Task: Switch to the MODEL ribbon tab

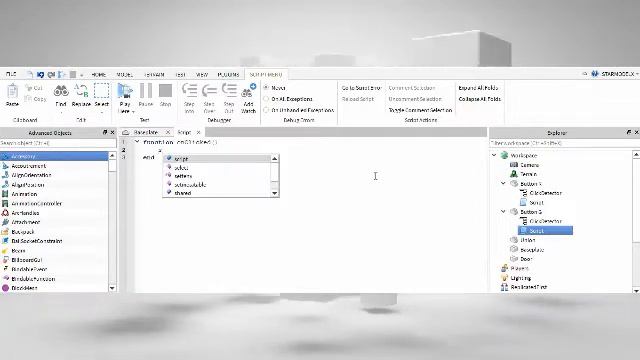Action: [x=124, y=75]
